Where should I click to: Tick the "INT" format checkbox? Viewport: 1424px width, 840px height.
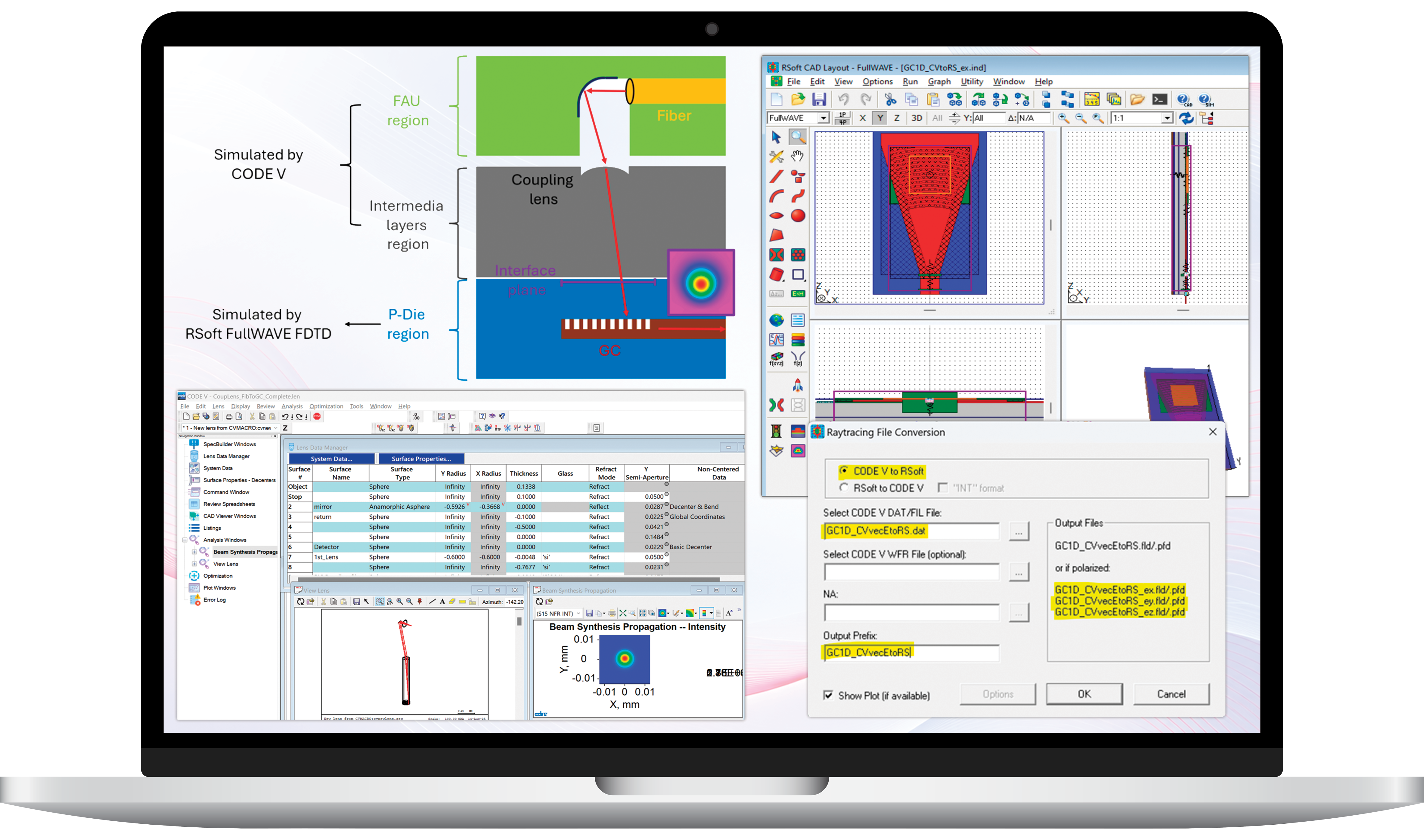tap(942, 487)
